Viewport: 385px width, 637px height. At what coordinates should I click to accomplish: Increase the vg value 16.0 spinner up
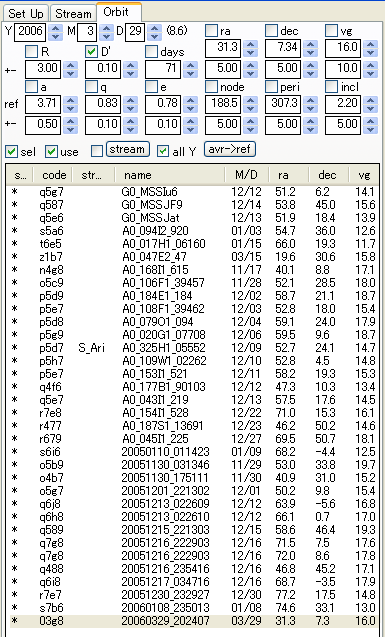tap(370, 44)
